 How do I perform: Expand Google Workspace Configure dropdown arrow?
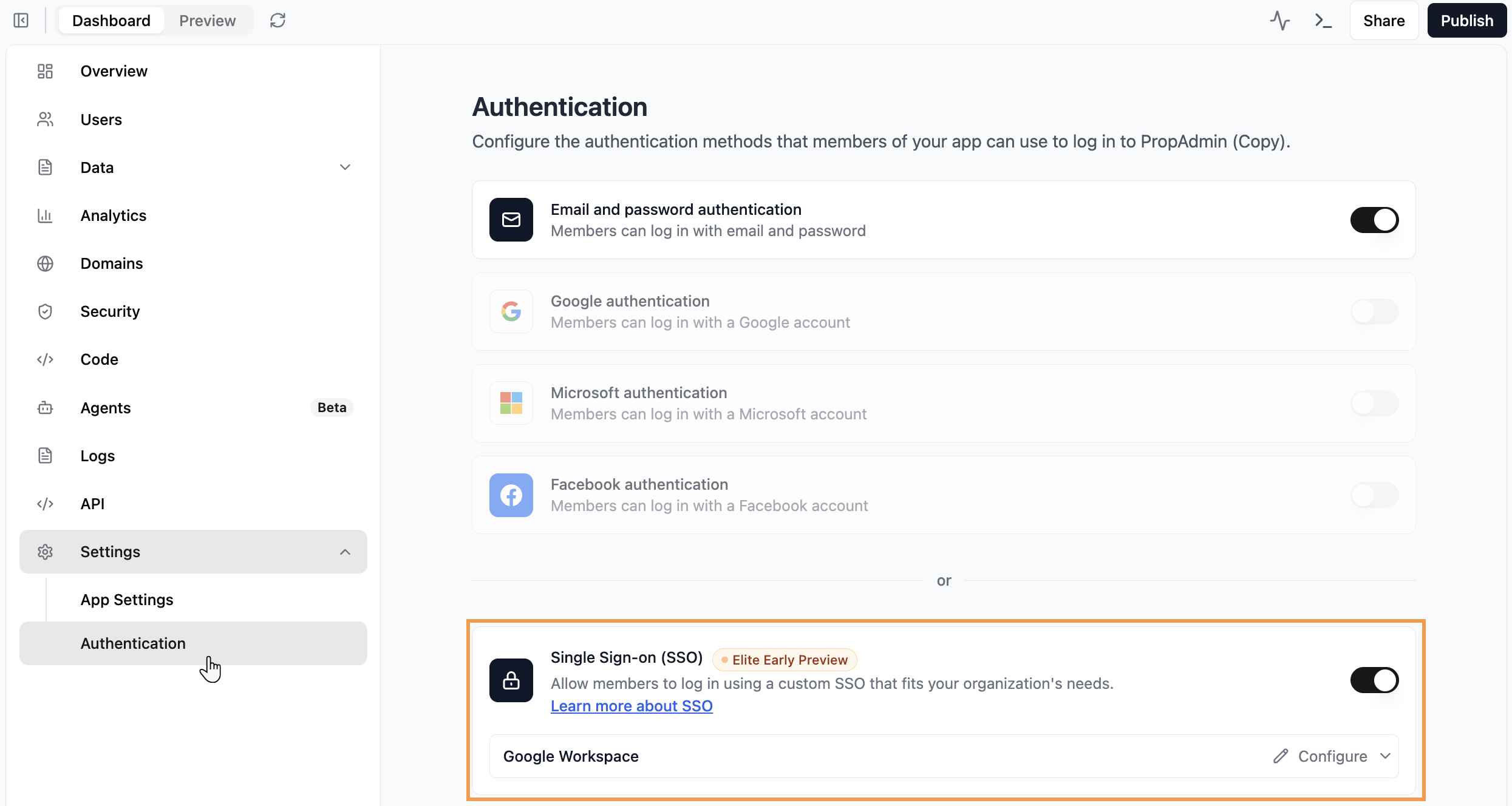pos(1385,756)
